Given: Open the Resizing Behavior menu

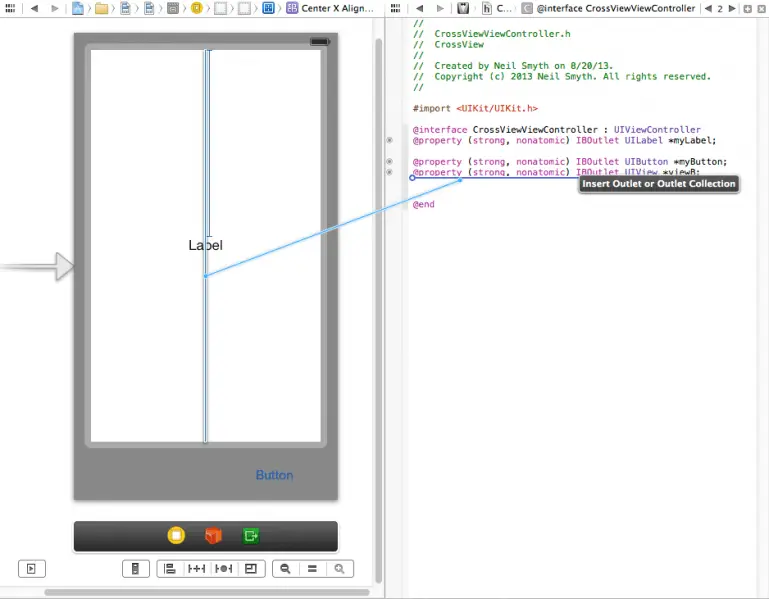Looking at the screenshot, I should tap(251, 569).
